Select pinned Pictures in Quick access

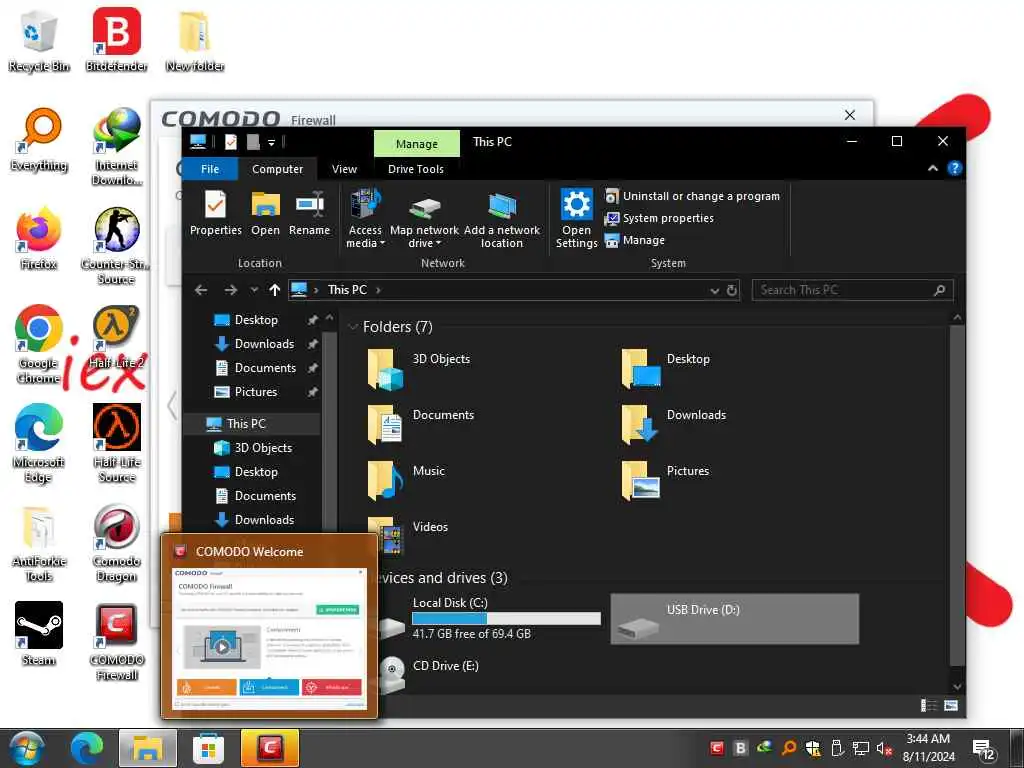click(x=255, y=392)
